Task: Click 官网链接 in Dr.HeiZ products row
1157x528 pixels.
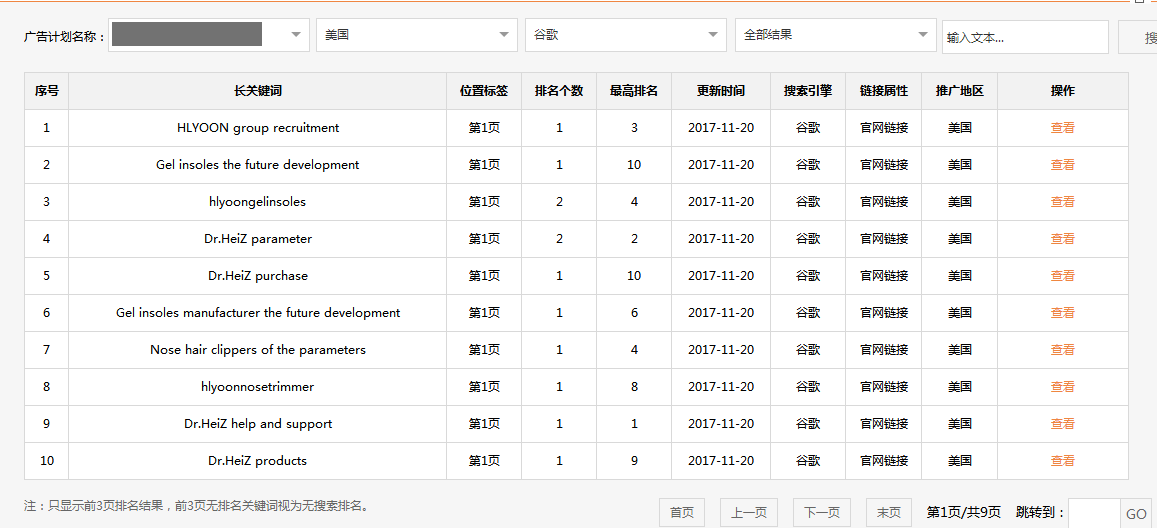Action: point(884,461)
